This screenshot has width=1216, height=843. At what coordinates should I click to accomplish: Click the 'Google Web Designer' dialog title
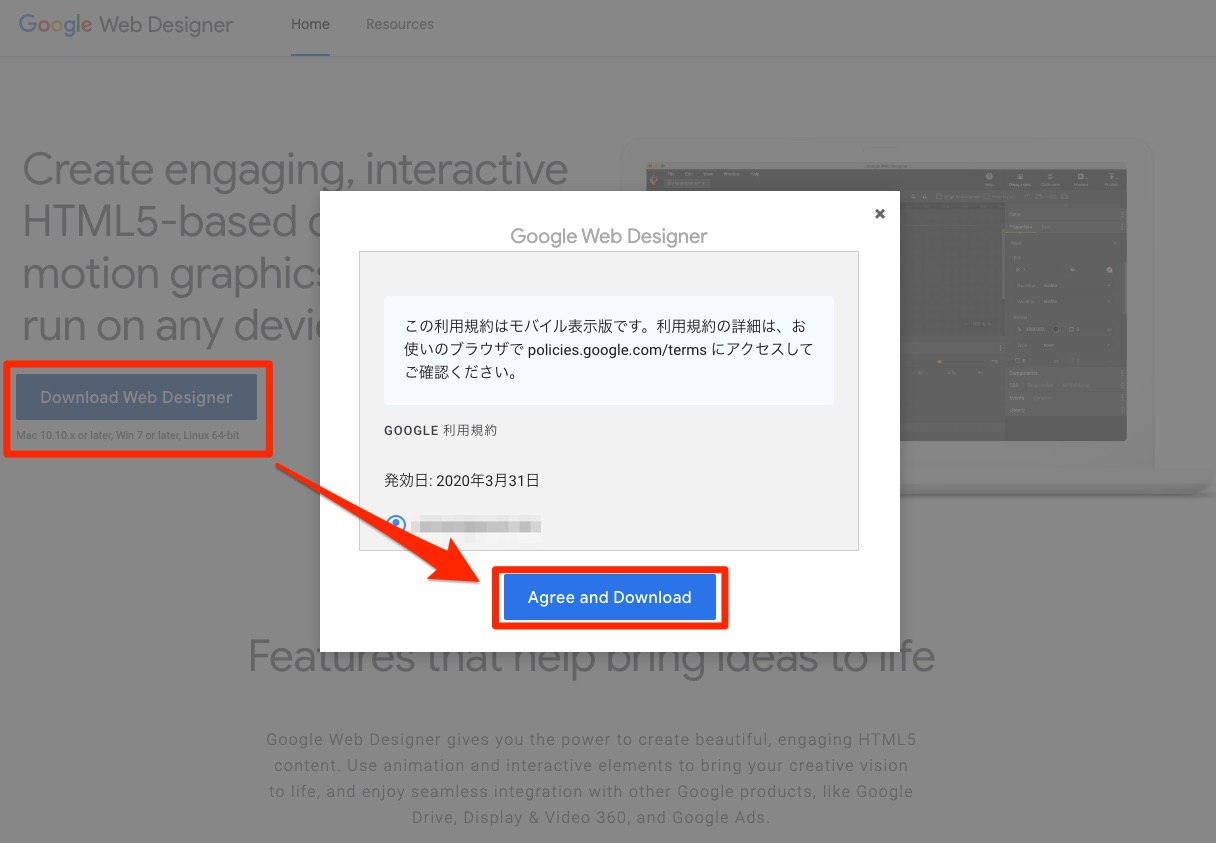click(x=609, y=236)
